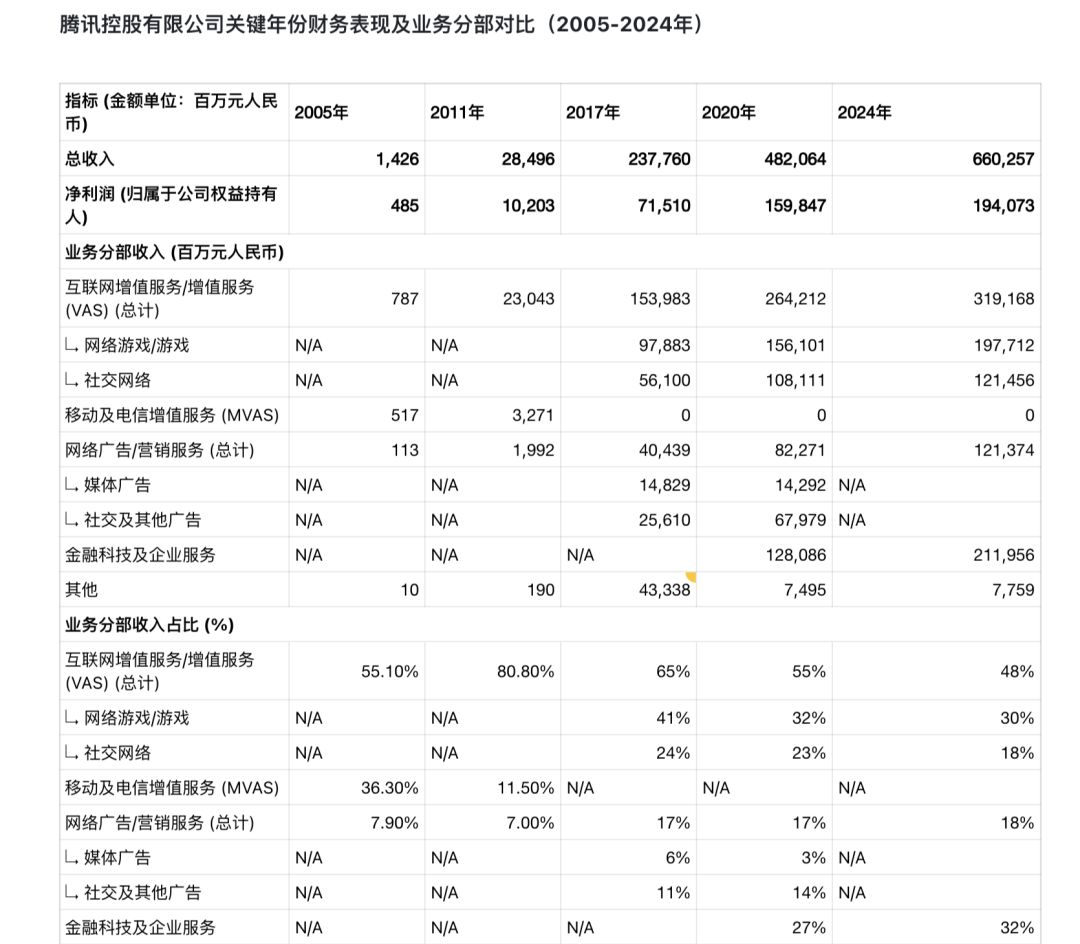Click advertising share 7.00%
The width and height of the screenshot is (1080, 944).
530,823
